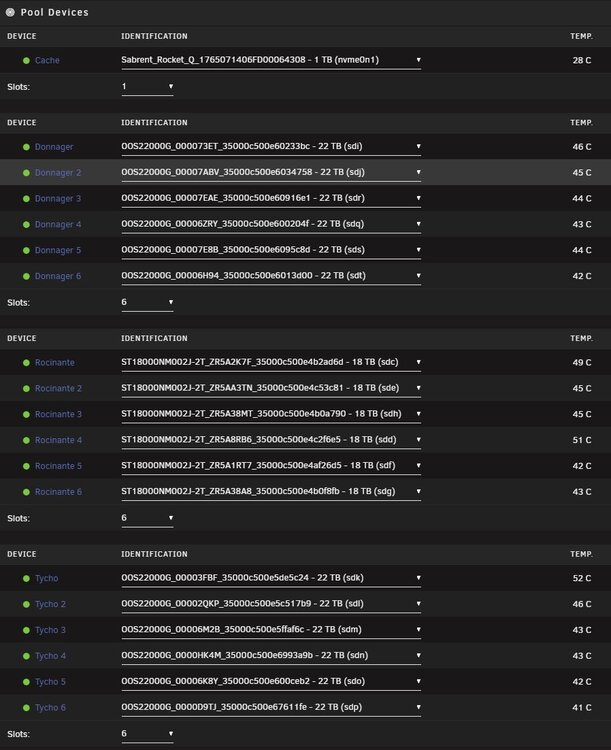Open Donnager identification dropdown (sdi)
Viewport: 611px width, 750px height.
tap(271, 147)
